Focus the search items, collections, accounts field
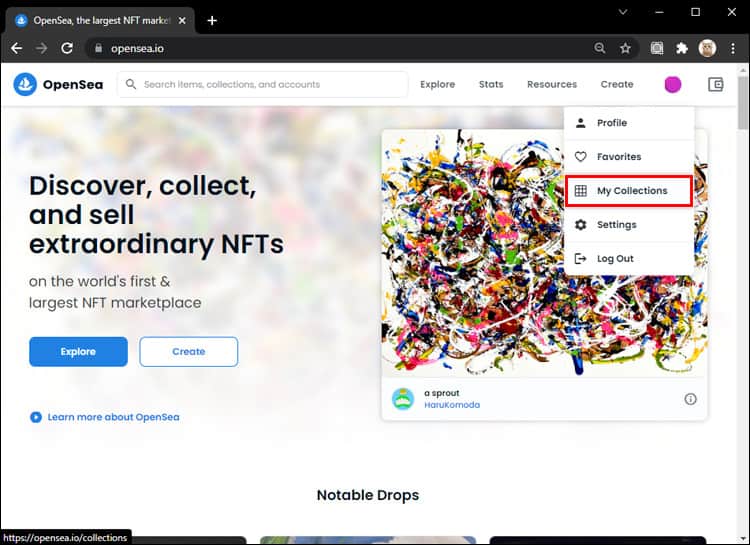Image resolution: width=750 pixels, height=545 pixels. 263,84
